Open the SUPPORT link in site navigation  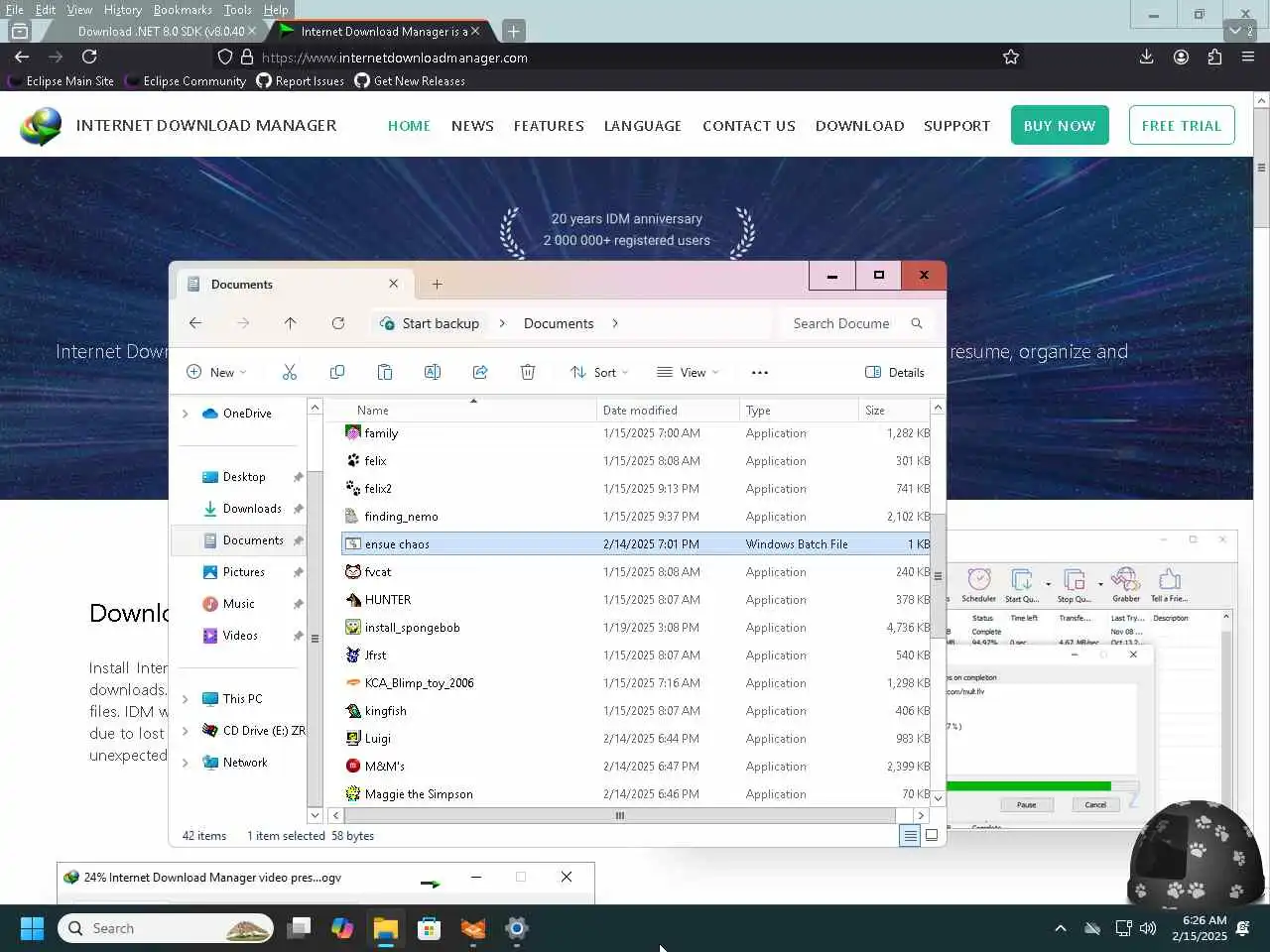click(x=956, y=126)
